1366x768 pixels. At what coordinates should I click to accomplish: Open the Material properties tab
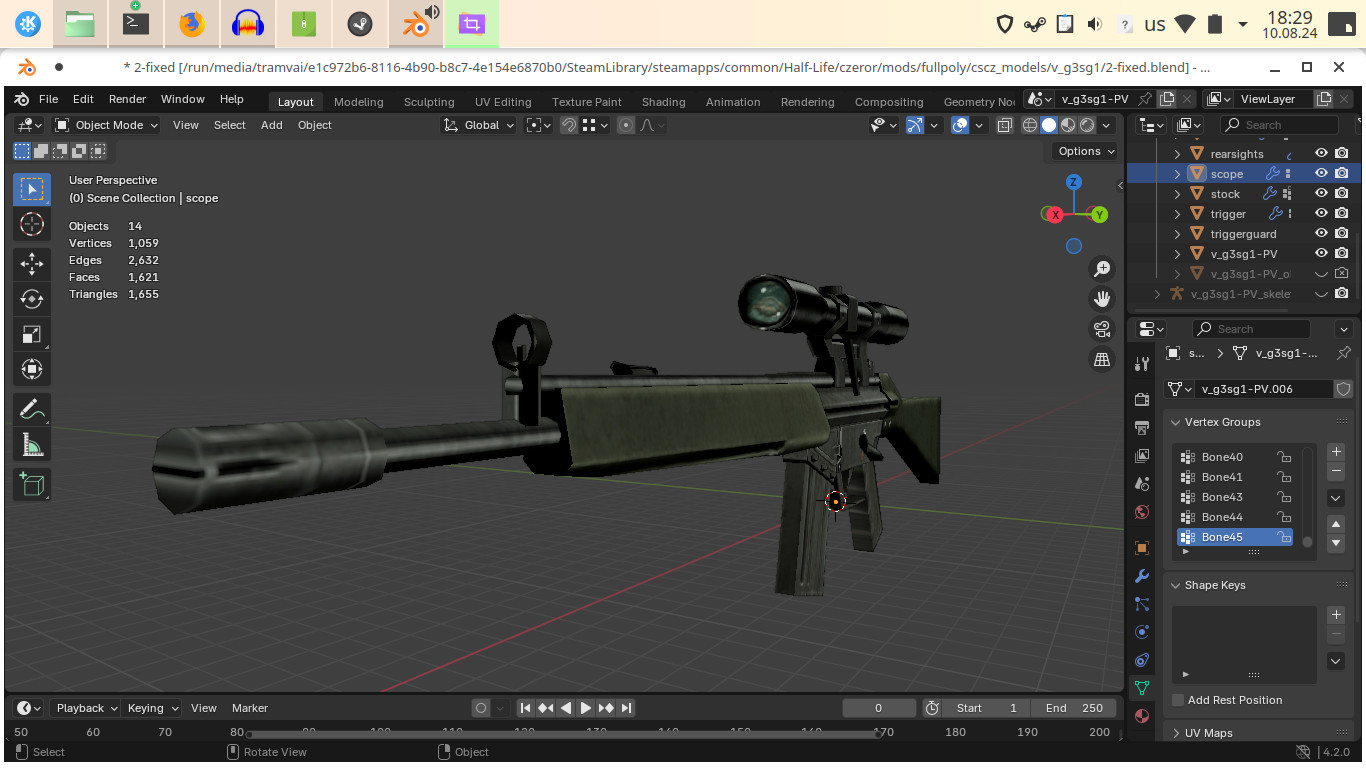tap(1142, 716)
